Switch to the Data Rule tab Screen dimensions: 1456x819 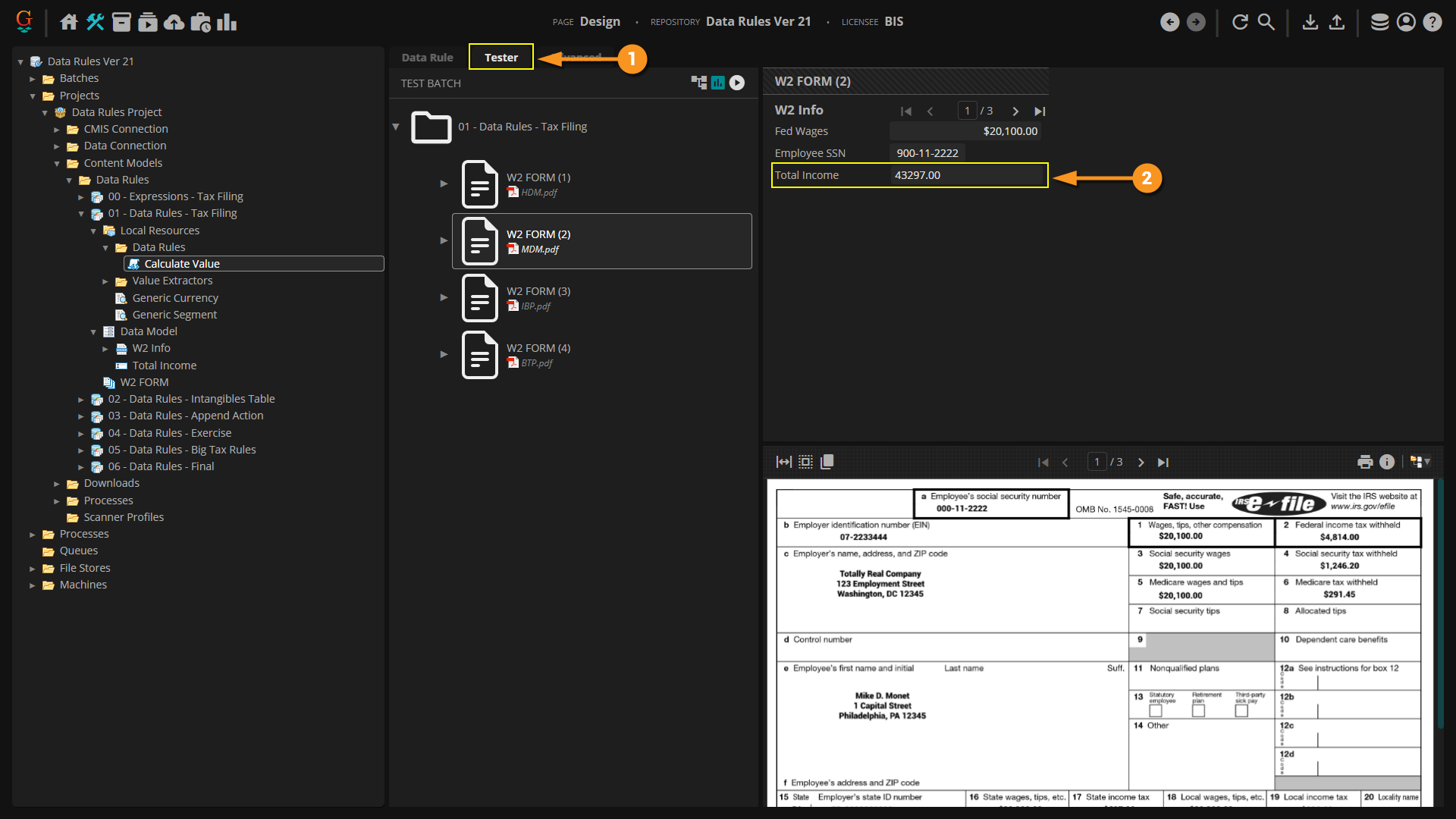pos(427,58)
